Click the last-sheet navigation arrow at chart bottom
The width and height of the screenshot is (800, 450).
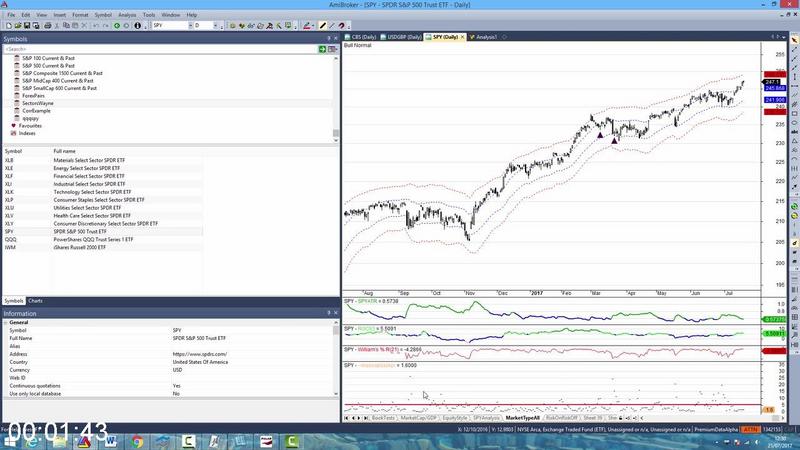click(x=365, y=418)
